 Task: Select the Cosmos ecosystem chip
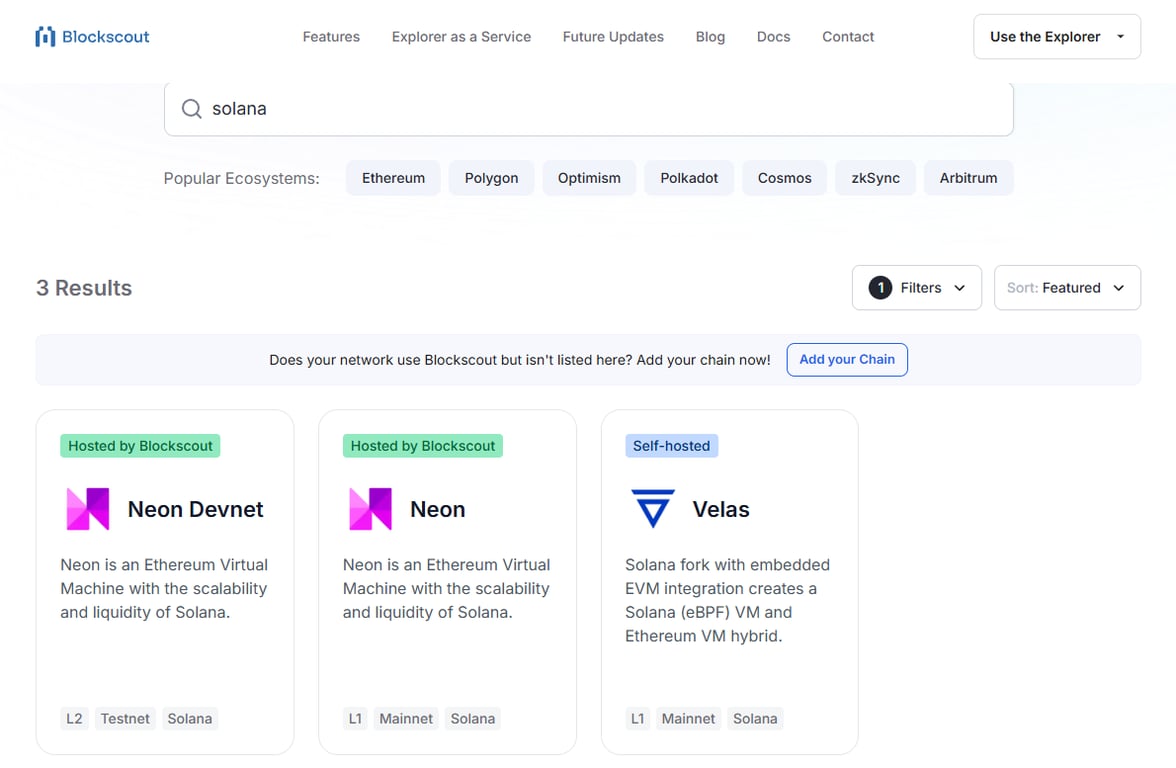pos(784,178)
